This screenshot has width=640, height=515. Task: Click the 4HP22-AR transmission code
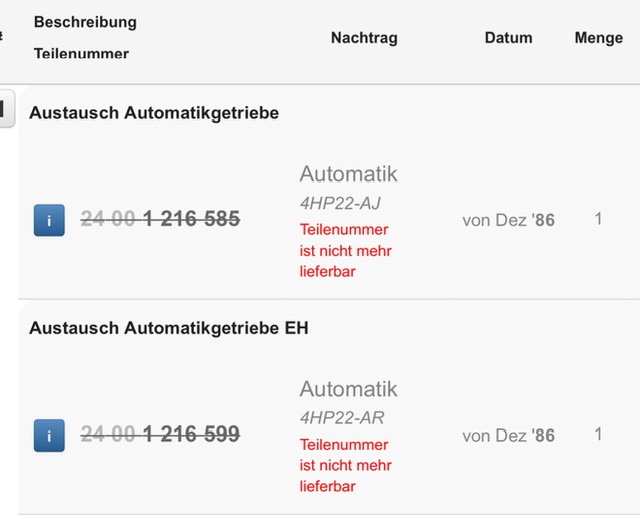point(341,417)
